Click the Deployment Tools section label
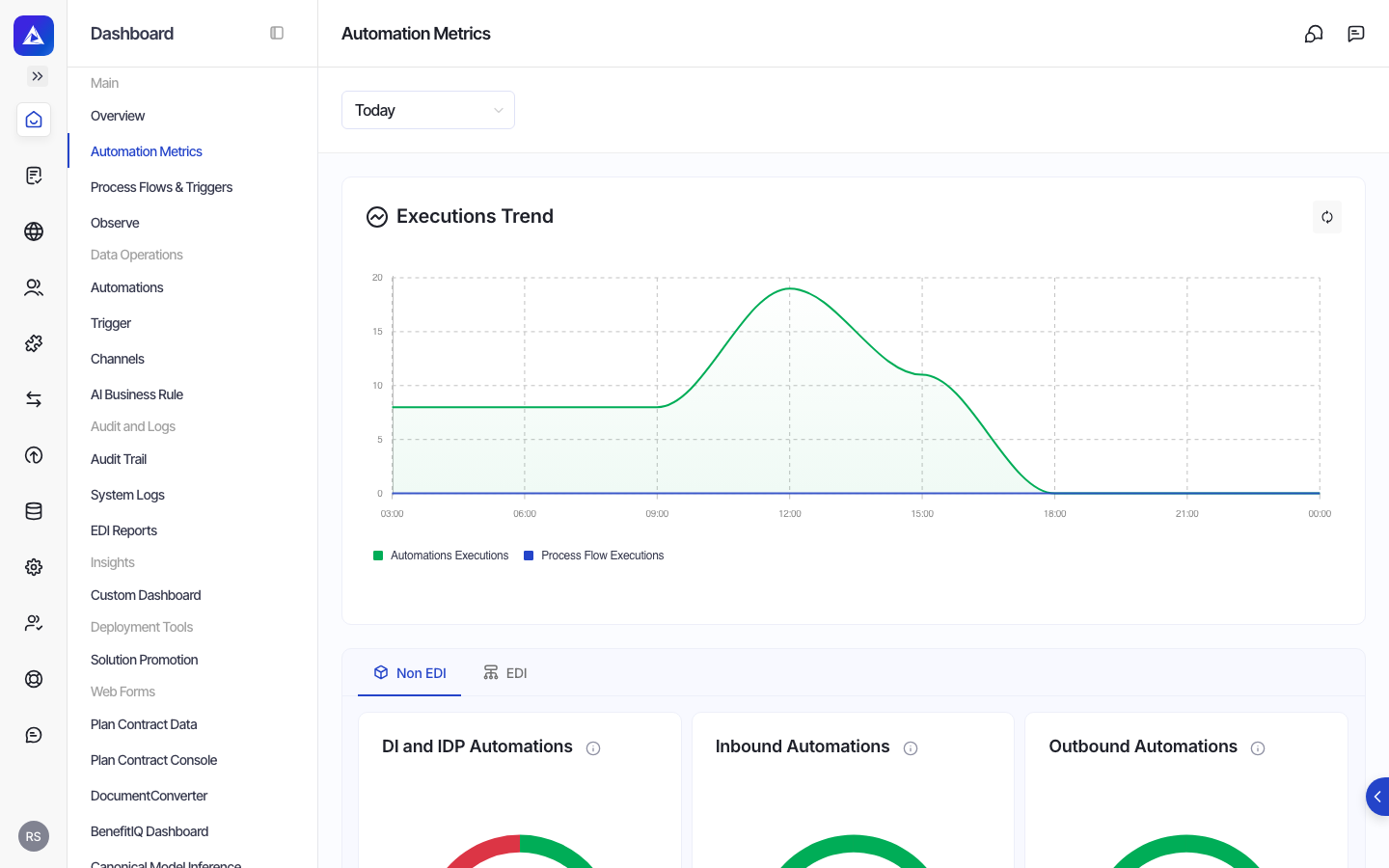The image size is (1389, 868). coord(142,627)
